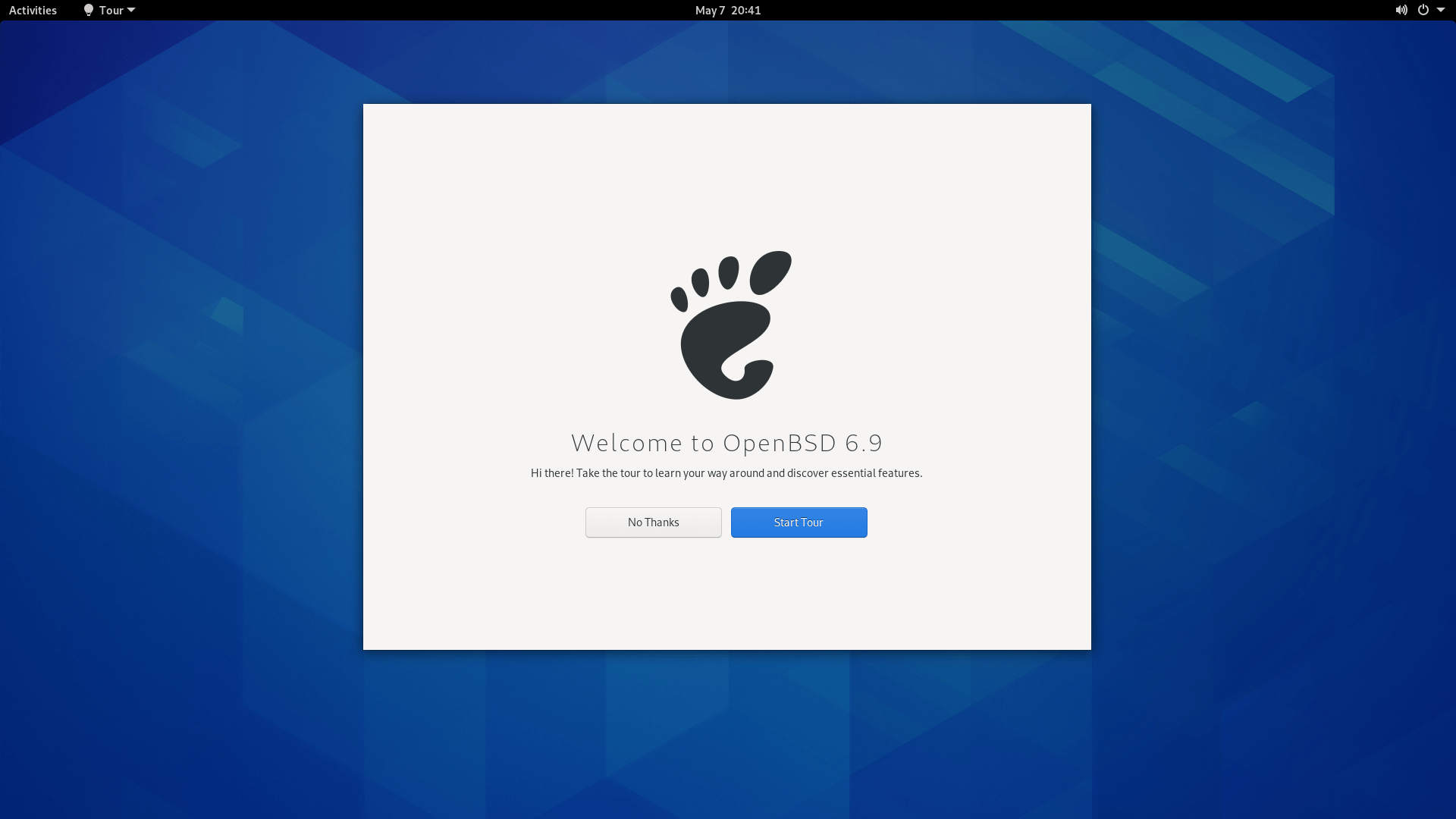1456x819 pixels.
Task: Open the clock showing 20:41
Action: [745, 10]
